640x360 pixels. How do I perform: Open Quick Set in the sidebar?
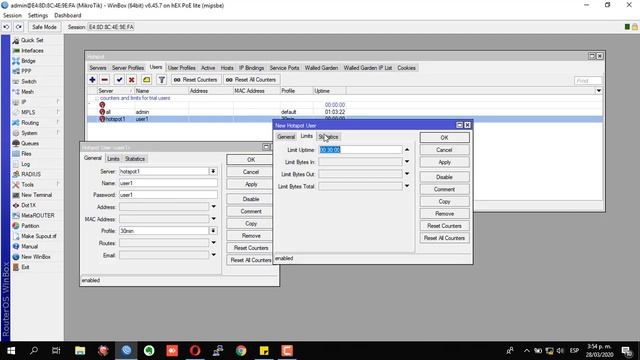(32, 40)
